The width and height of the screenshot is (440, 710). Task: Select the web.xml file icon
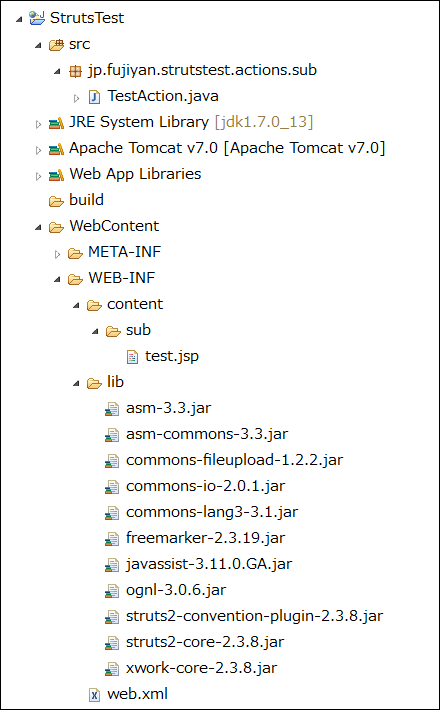click(94, 694)
